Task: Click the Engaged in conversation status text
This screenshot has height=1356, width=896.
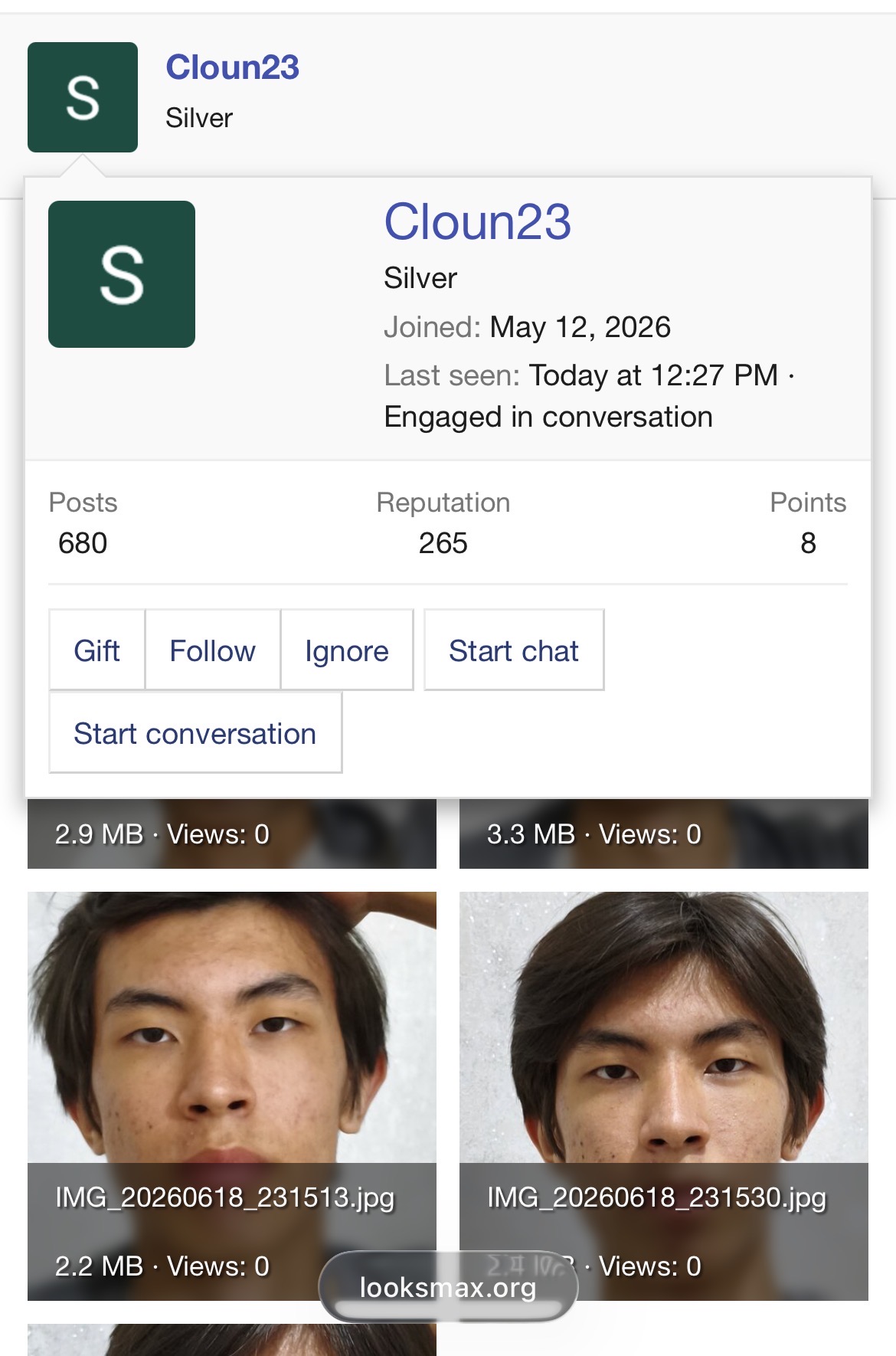Action: [548, 417]
